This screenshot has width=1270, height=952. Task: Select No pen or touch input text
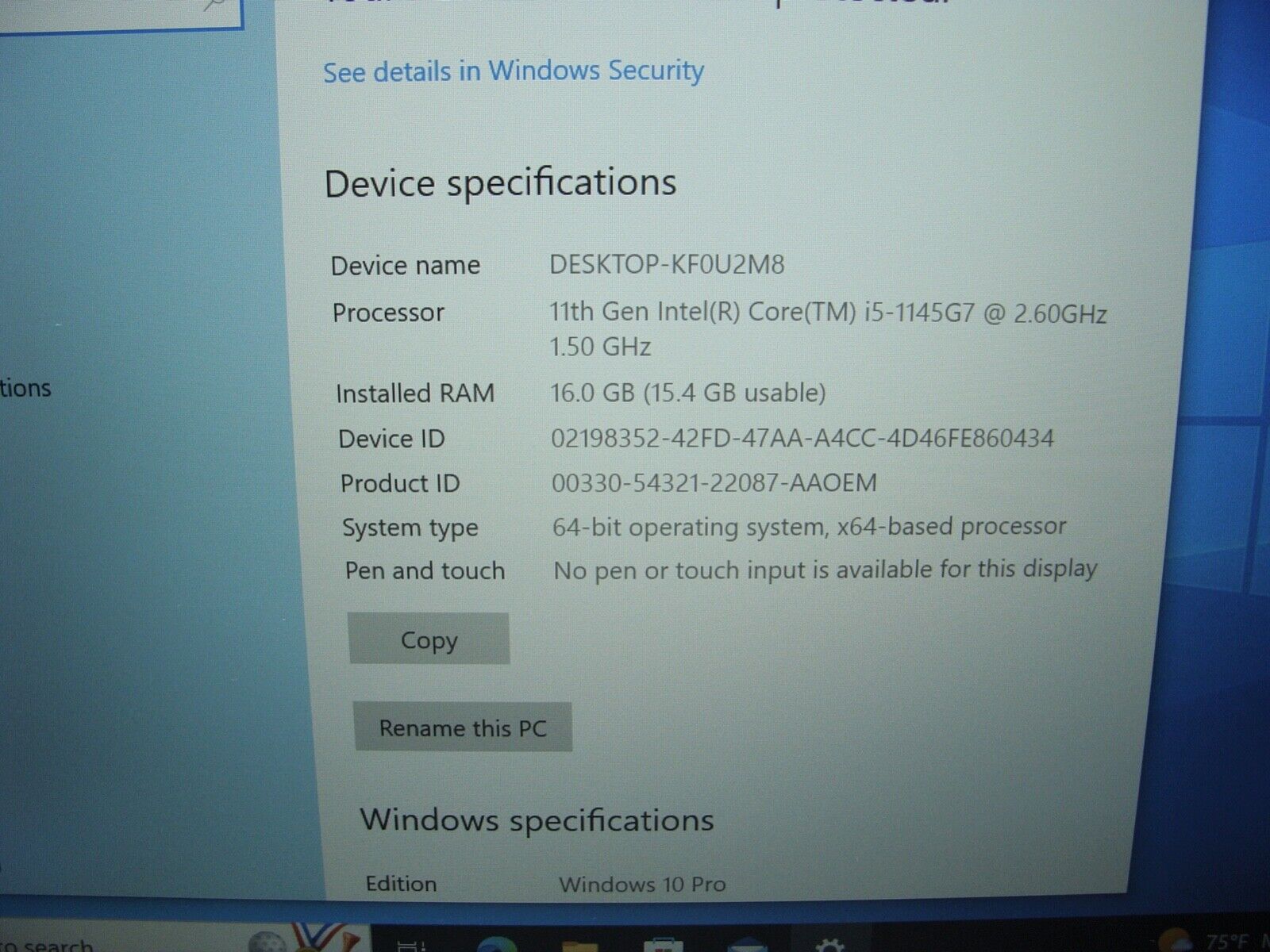coord(825,570)
